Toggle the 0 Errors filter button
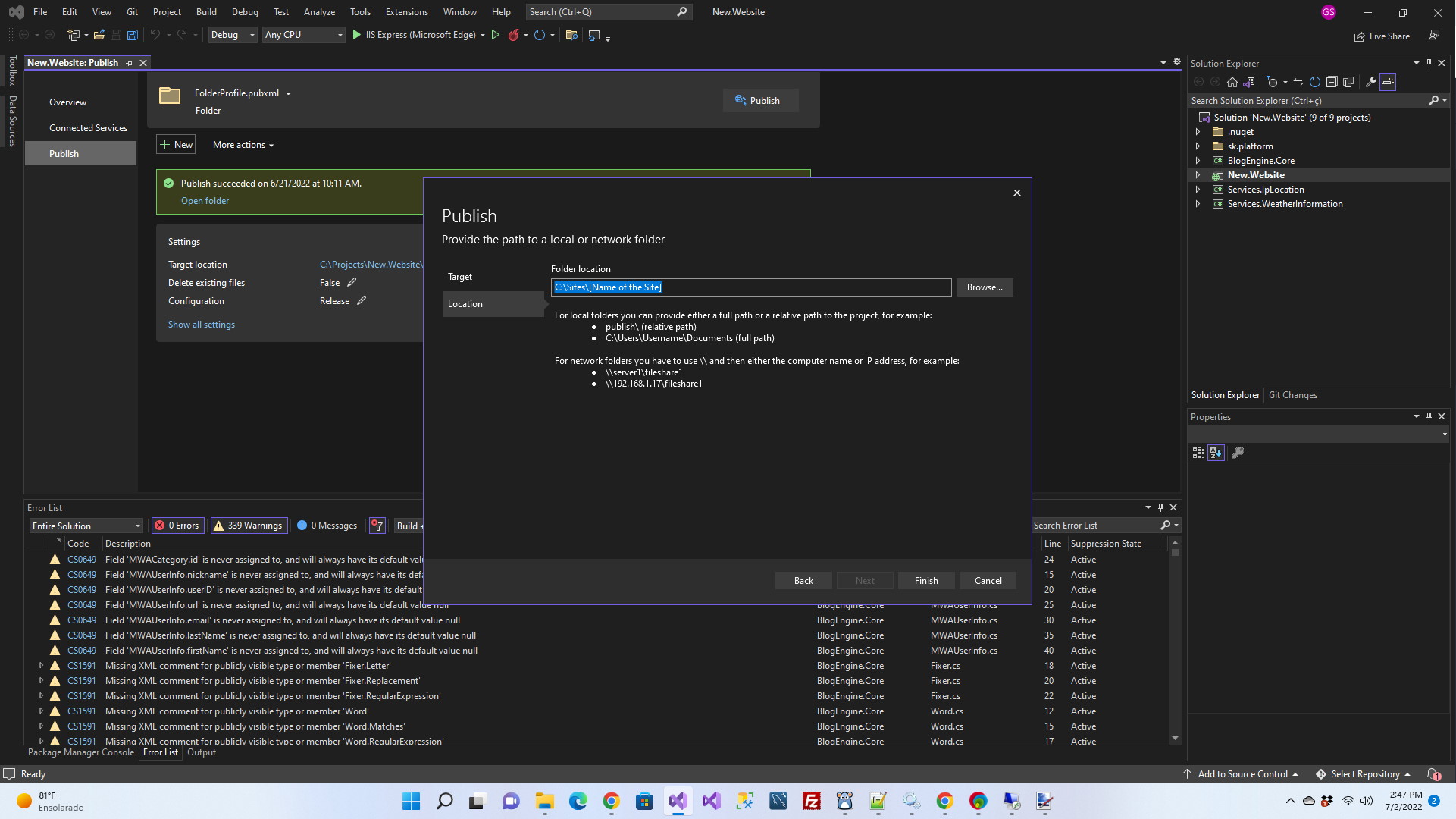The image size is (1456, 819). 177,526
